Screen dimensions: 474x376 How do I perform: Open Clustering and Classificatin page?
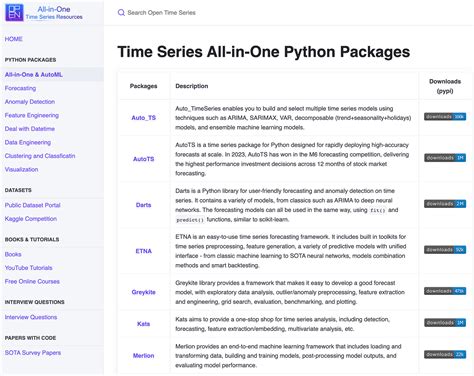click(x=40, y=156)
